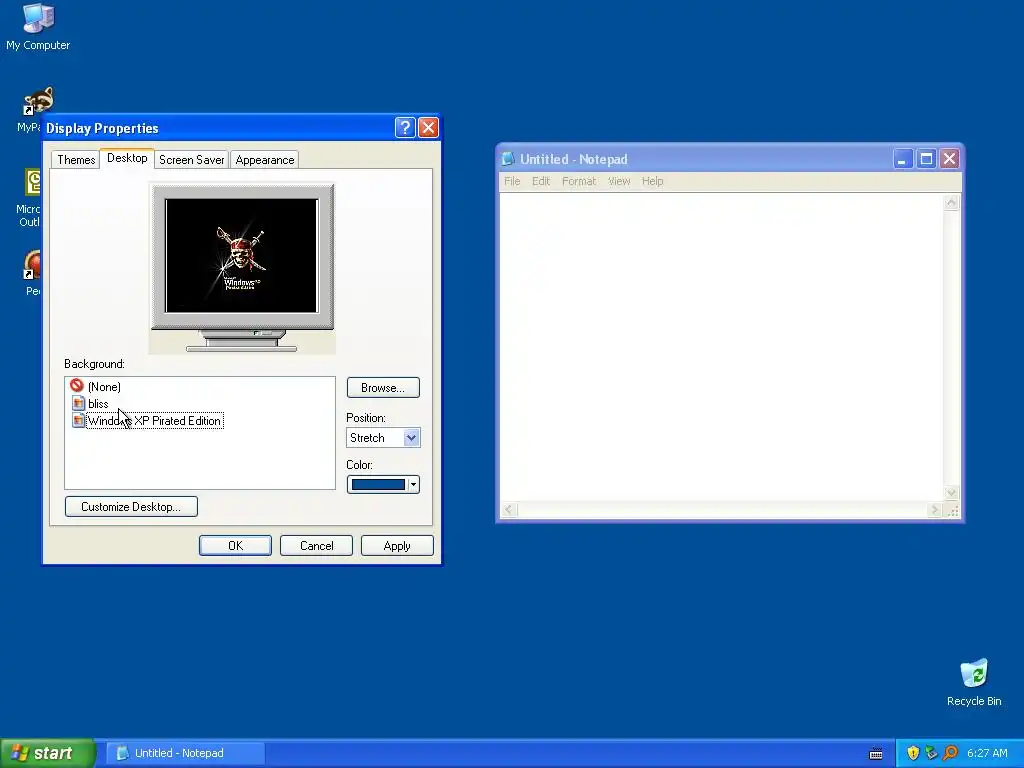1024x768 pixels.
Task: Click the 6:27 AM clock in the taskbar
Action: coord(987,753)
